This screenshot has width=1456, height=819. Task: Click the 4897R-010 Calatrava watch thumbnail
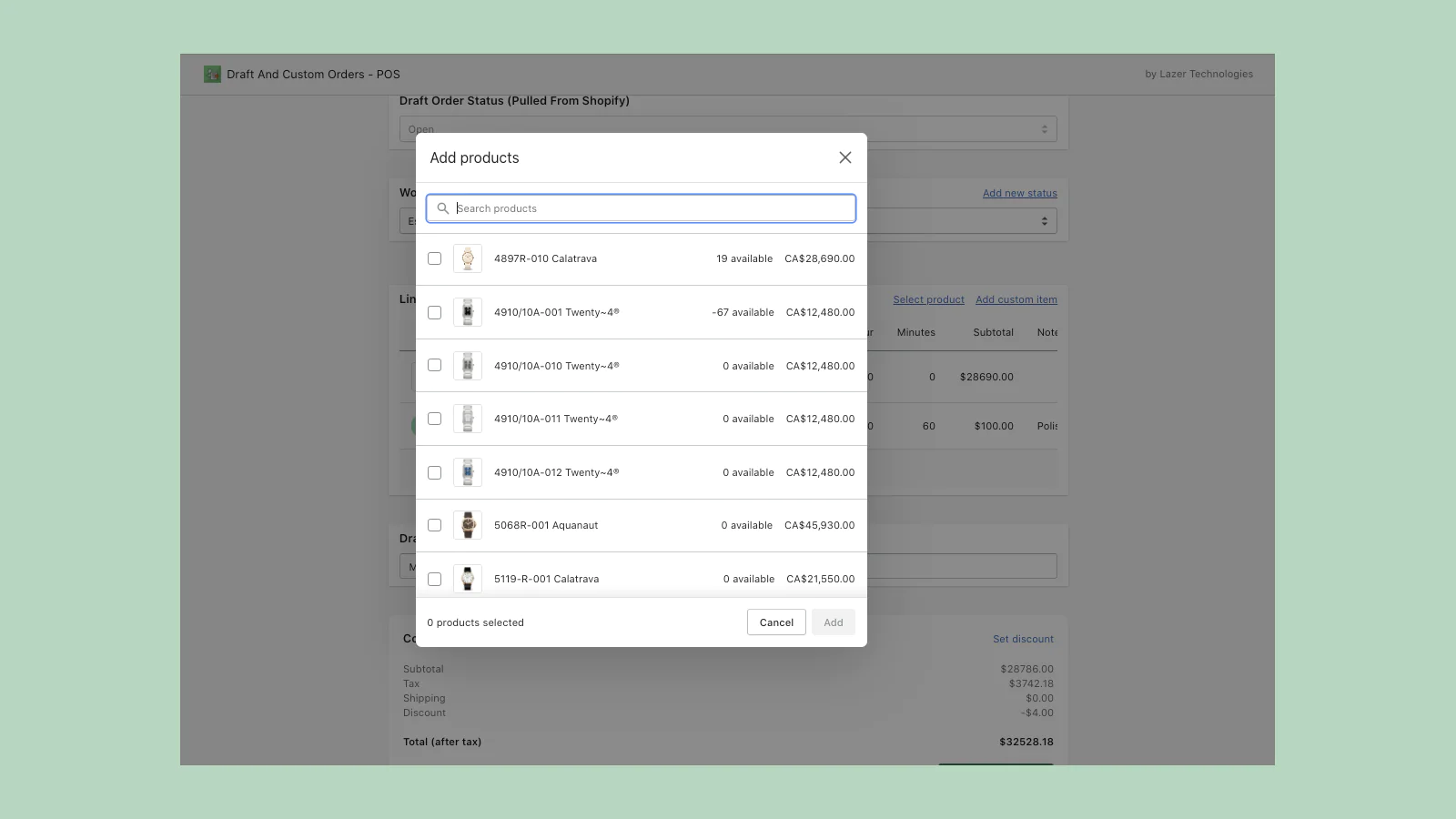pos(468,258)
